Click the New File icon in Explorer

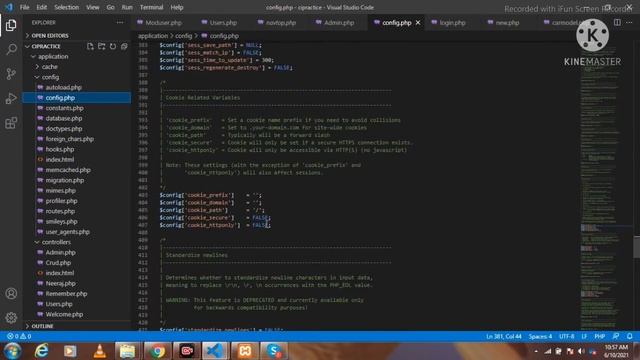[90, 46]
